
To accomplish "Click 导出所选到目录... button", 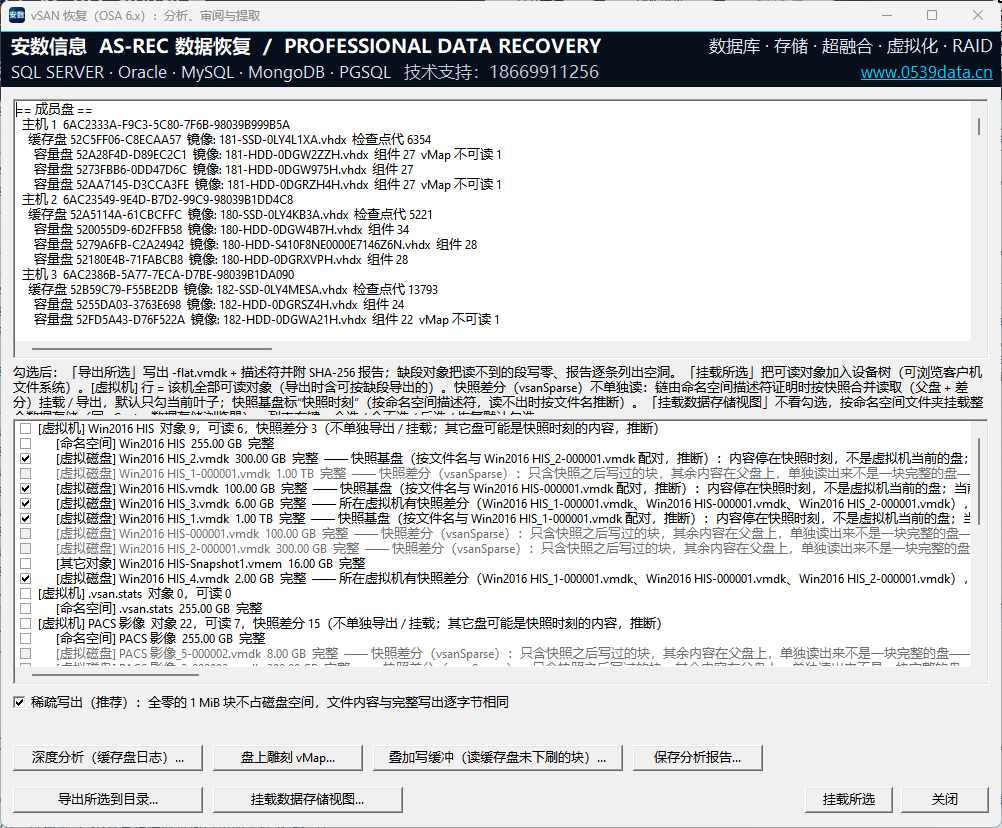I will click(108, 799).
